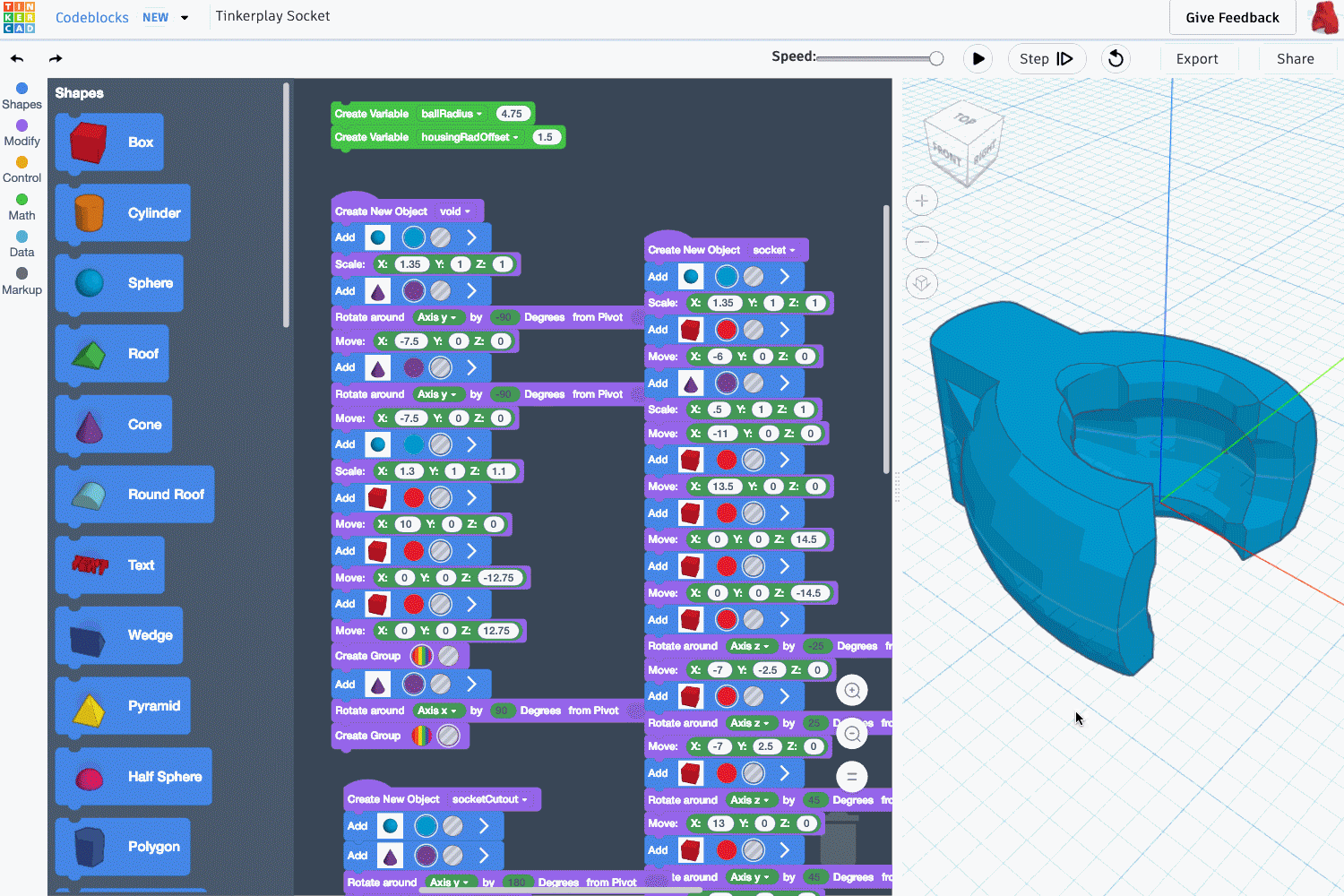Select the Shapes category

(x=22, y=96)
